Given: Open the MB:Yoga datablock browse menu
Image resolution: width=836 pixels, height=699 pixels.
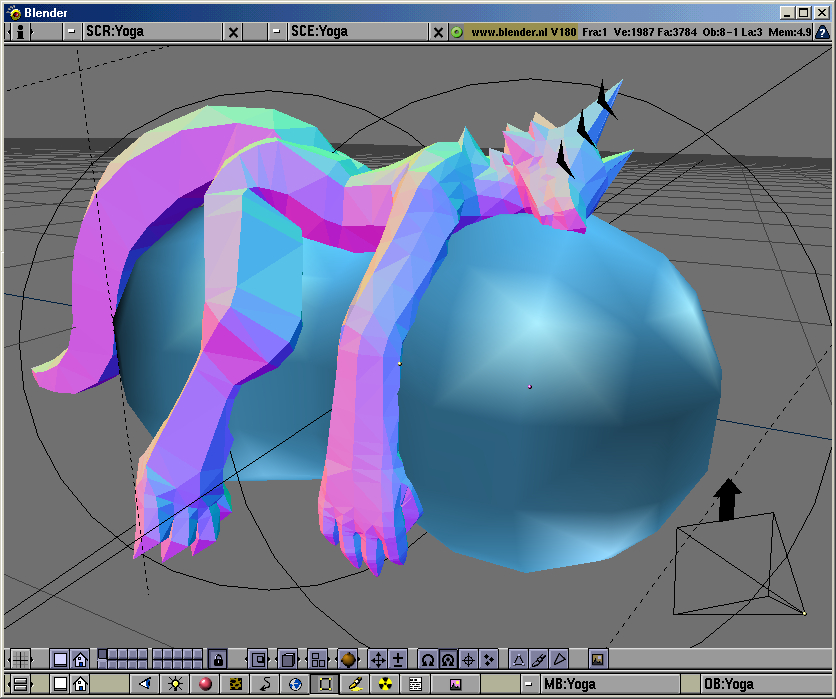Looking at the screenshot, I should click(528, 684).
